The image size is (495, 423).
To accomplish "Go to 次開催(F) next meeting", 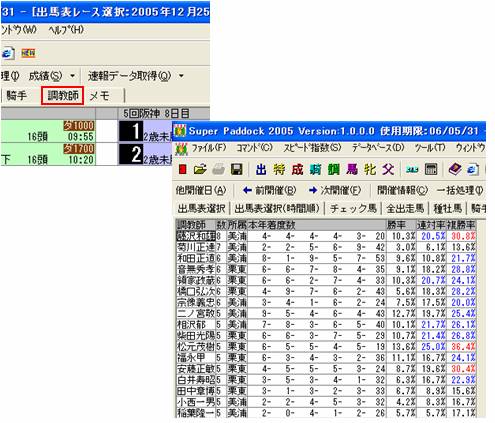I will 335,190.
